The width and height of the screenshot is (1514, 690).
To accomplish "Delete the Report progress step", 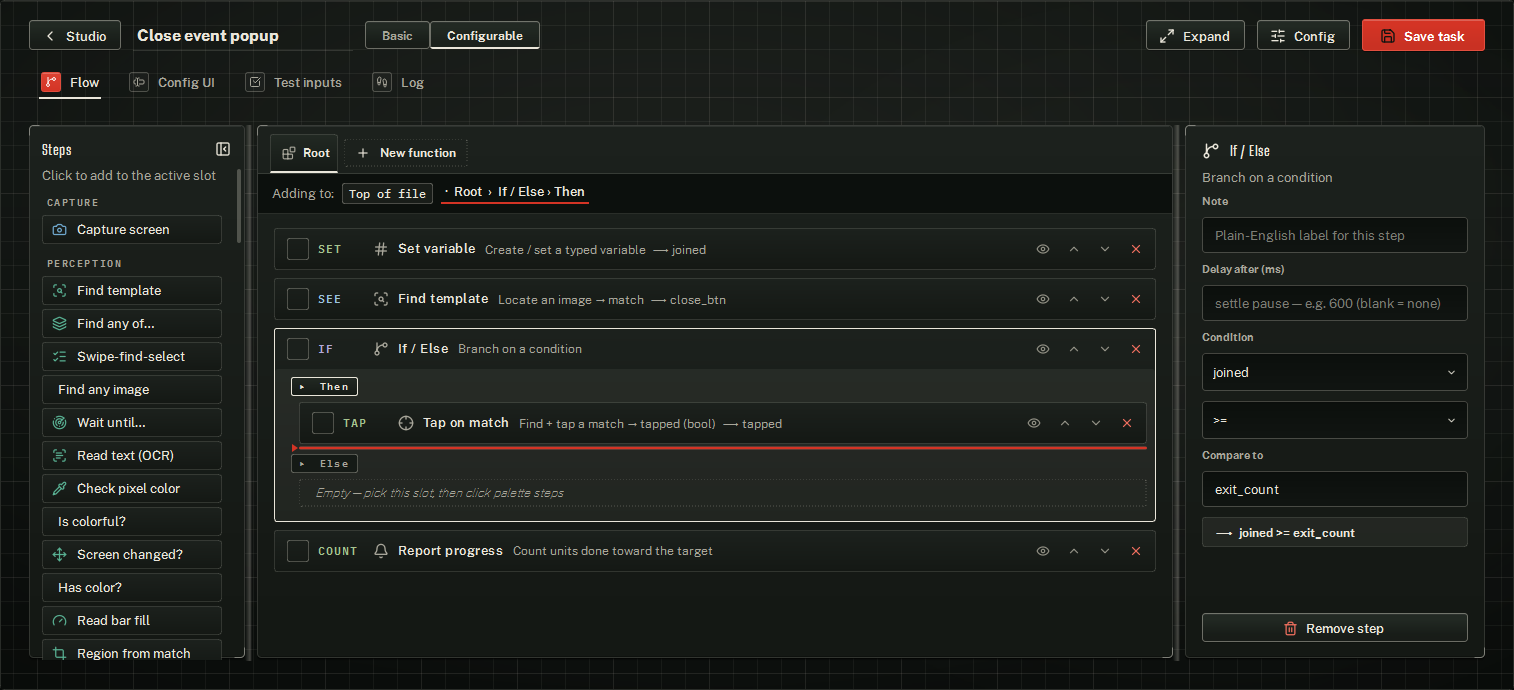I will click(1135, 551).
